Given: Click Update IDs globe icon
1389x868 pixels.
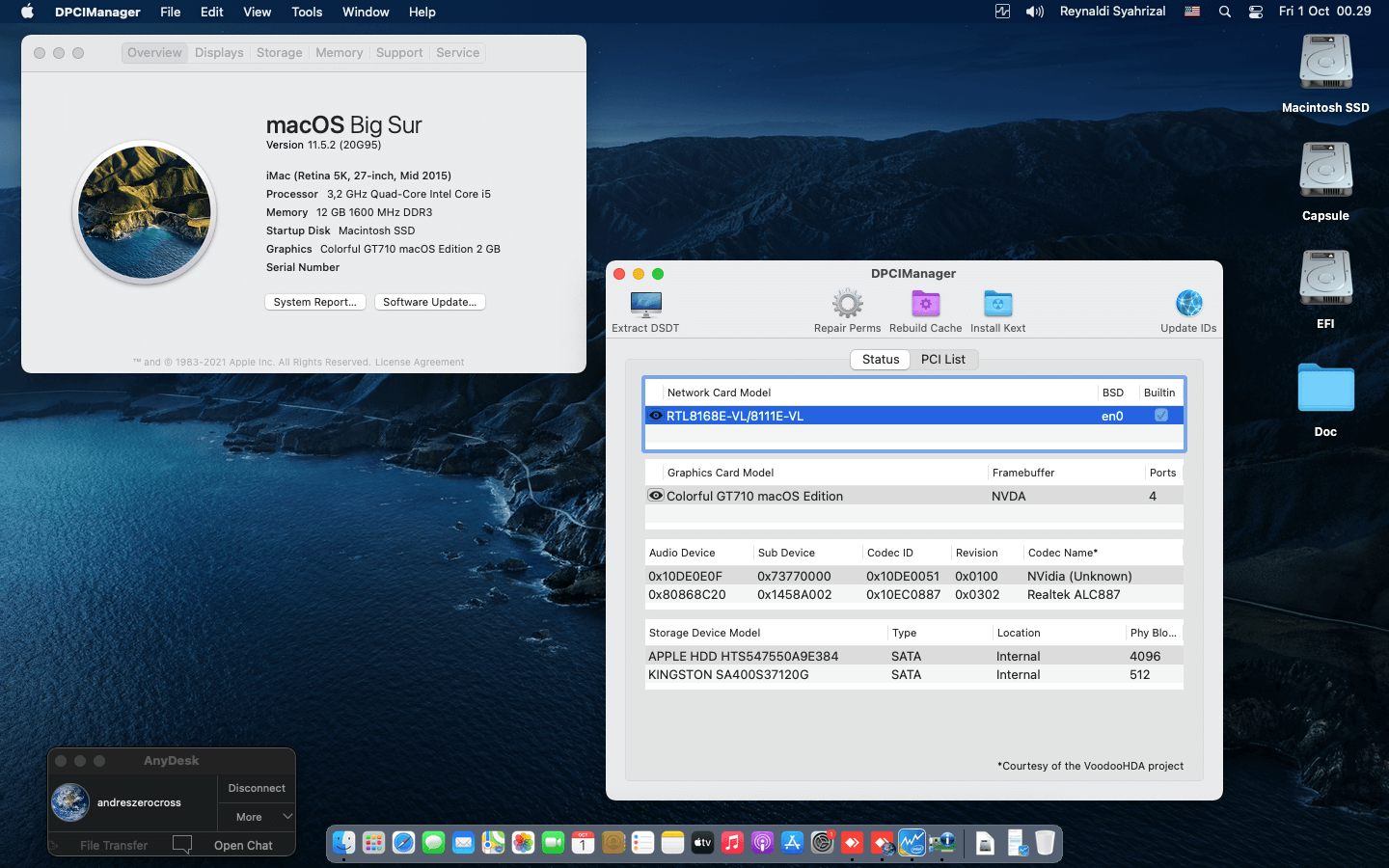Looking at the screenshot, I should tap(1188, 305).
